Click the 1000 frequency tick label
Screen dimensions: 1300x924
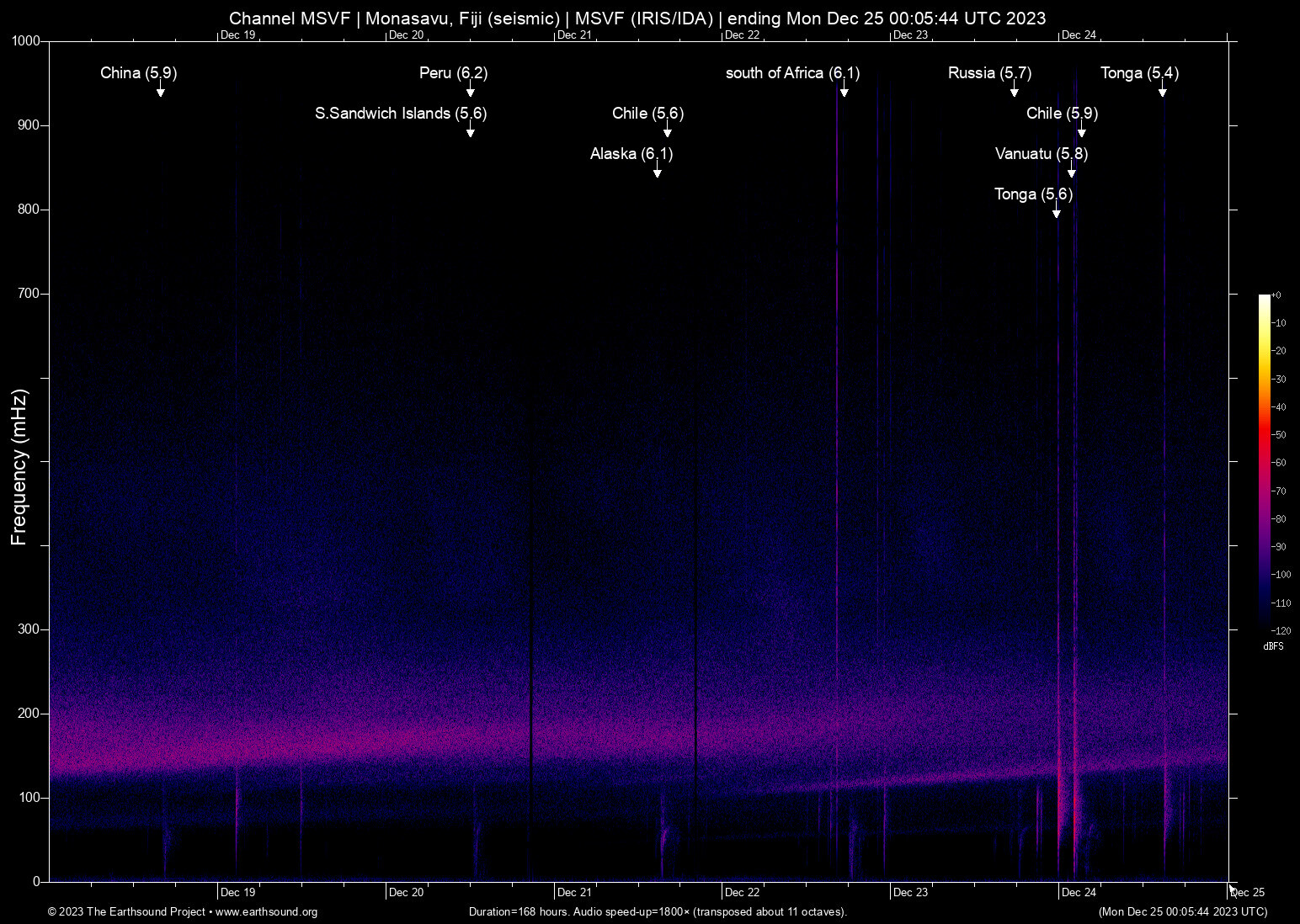pos(26,40)
